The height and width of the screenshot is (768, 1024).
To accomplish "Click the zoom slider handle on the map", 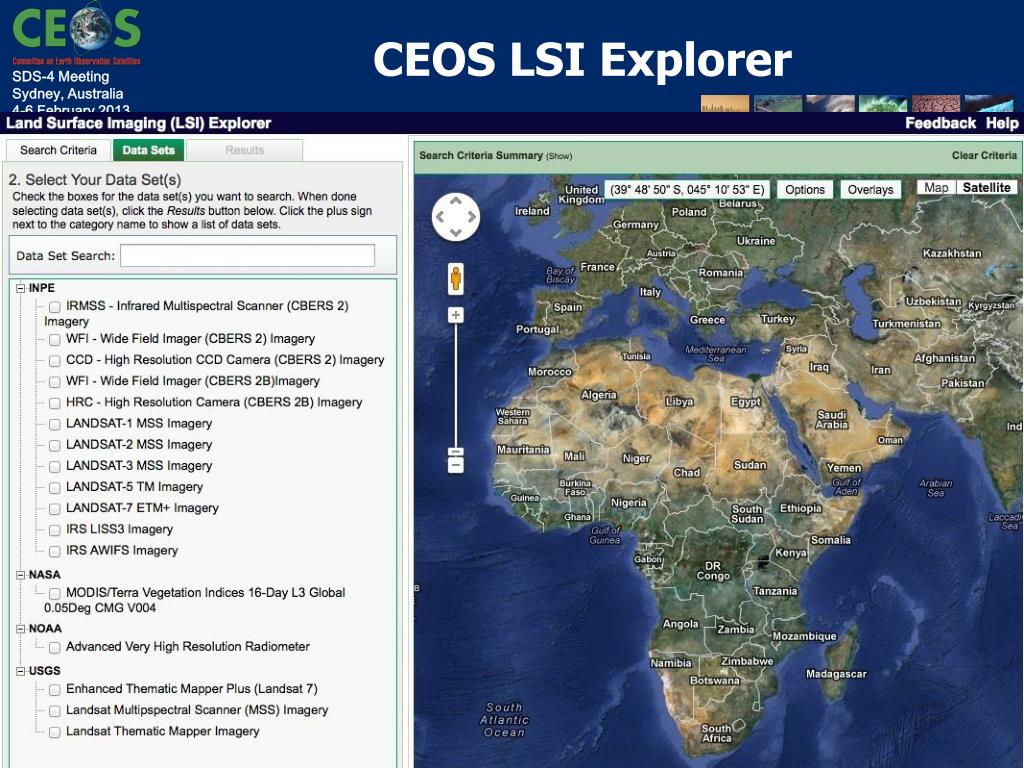I will (456, 452).
